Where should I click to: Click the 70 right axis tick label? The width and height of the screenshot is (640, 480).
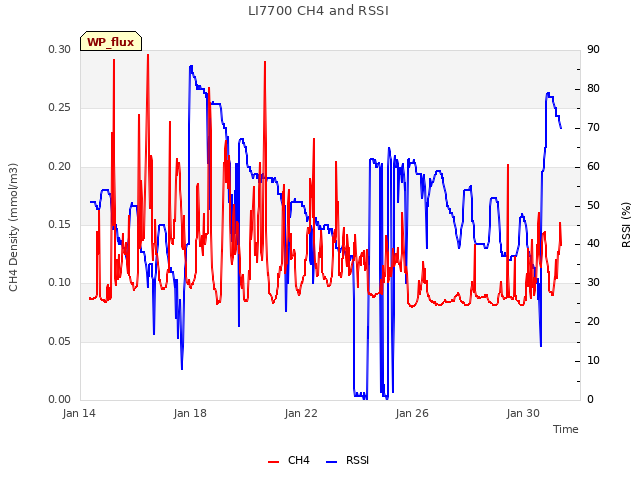pos(593,127)
